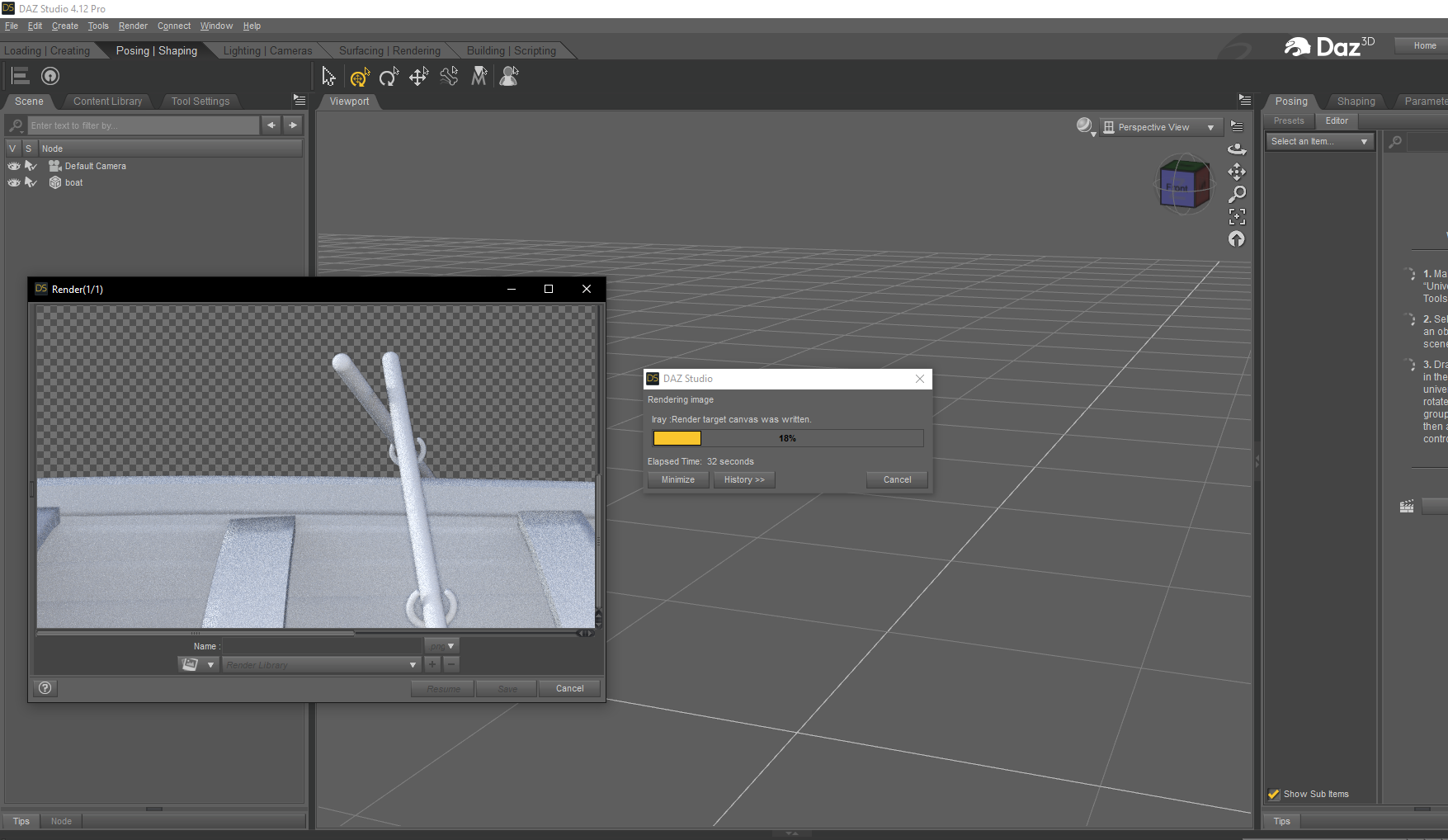The height and width of the screenshot is (840, 1448).
Task: Toggle visibility eye for Default Camera
Action: 14,166
